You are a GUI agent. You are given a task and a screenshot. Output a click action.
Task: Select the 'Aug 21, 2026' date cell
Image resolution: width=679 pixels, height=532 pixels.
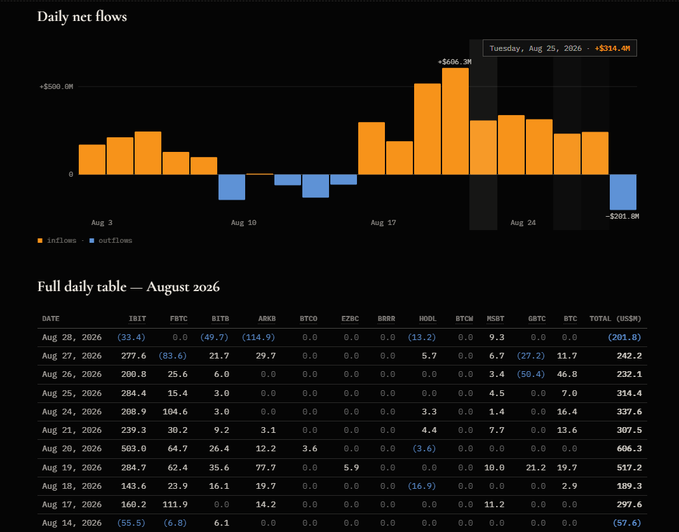pyautogui.click(x=72, y=430)
